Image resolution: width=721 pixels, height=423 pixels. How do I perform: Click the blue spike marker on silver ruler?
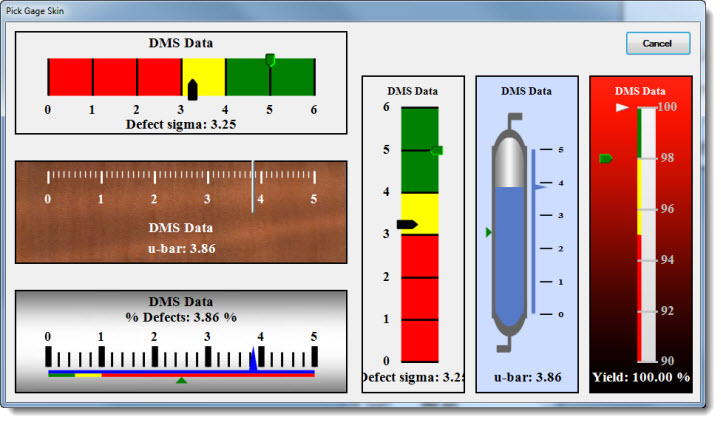point(253,359)
